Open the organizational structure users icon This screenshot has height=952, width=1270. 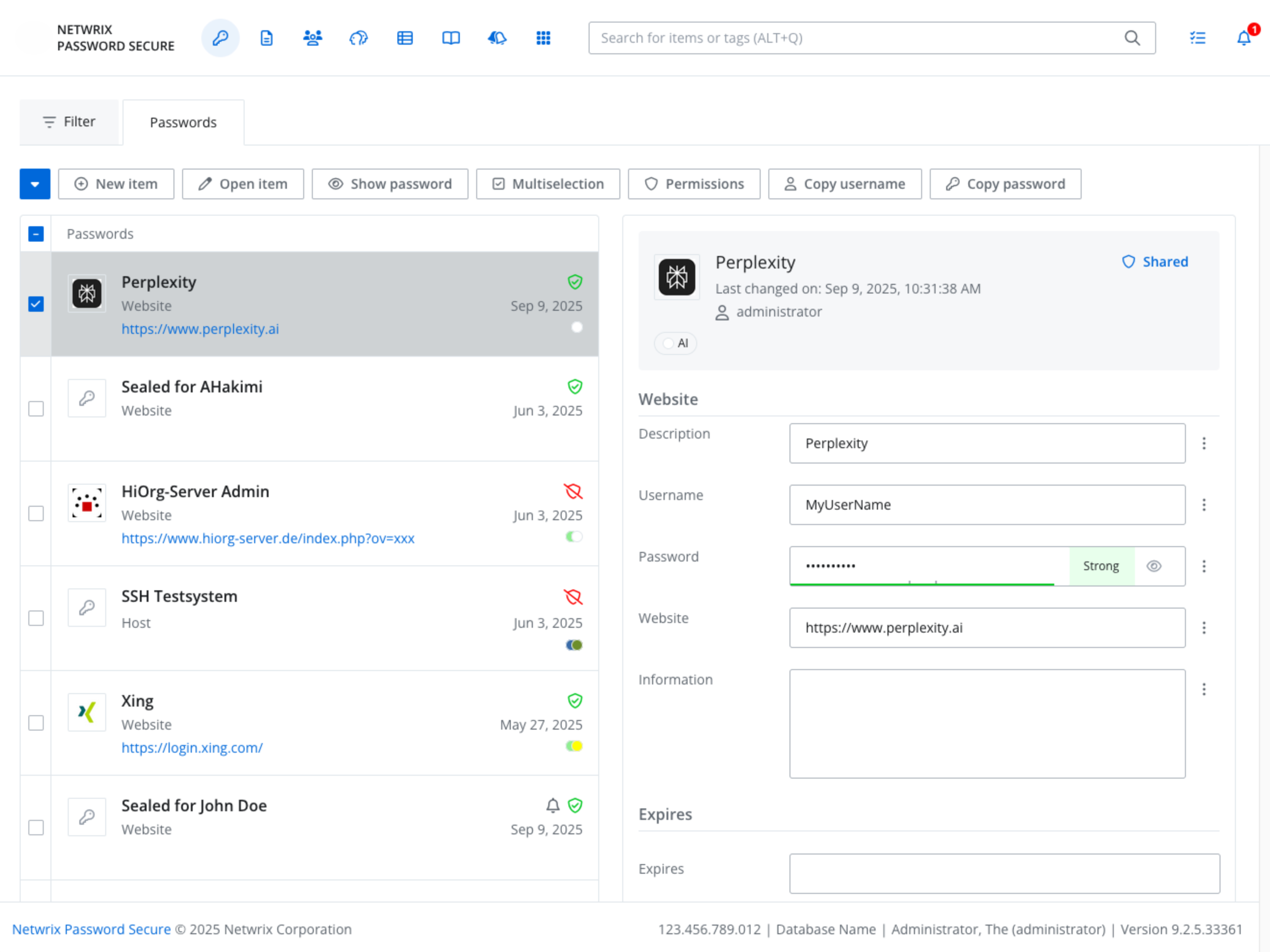tap(312, 38)
